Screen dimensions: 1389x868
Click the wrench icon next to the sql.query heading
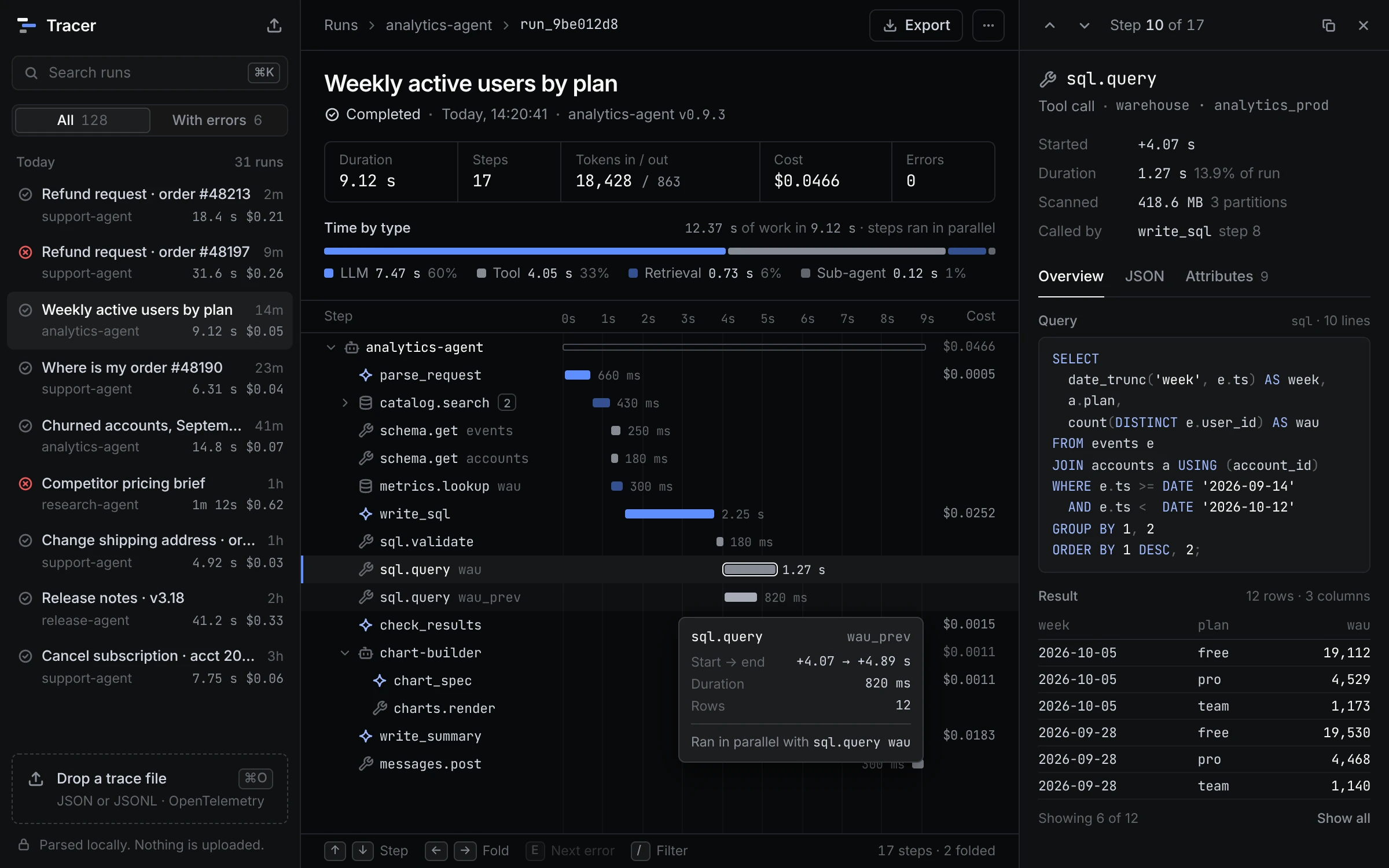[x=1048, y=79]
